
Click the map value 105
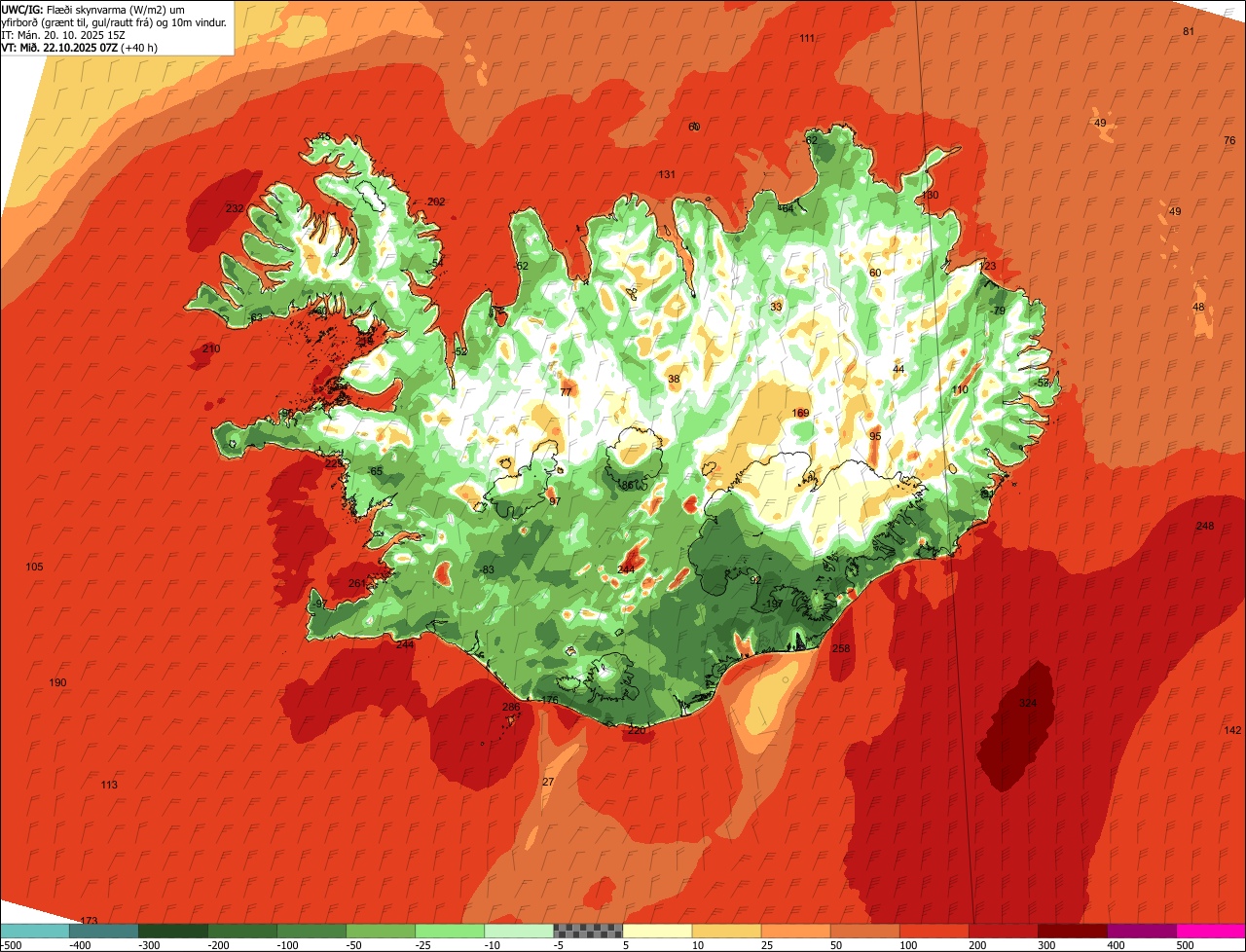35,568
